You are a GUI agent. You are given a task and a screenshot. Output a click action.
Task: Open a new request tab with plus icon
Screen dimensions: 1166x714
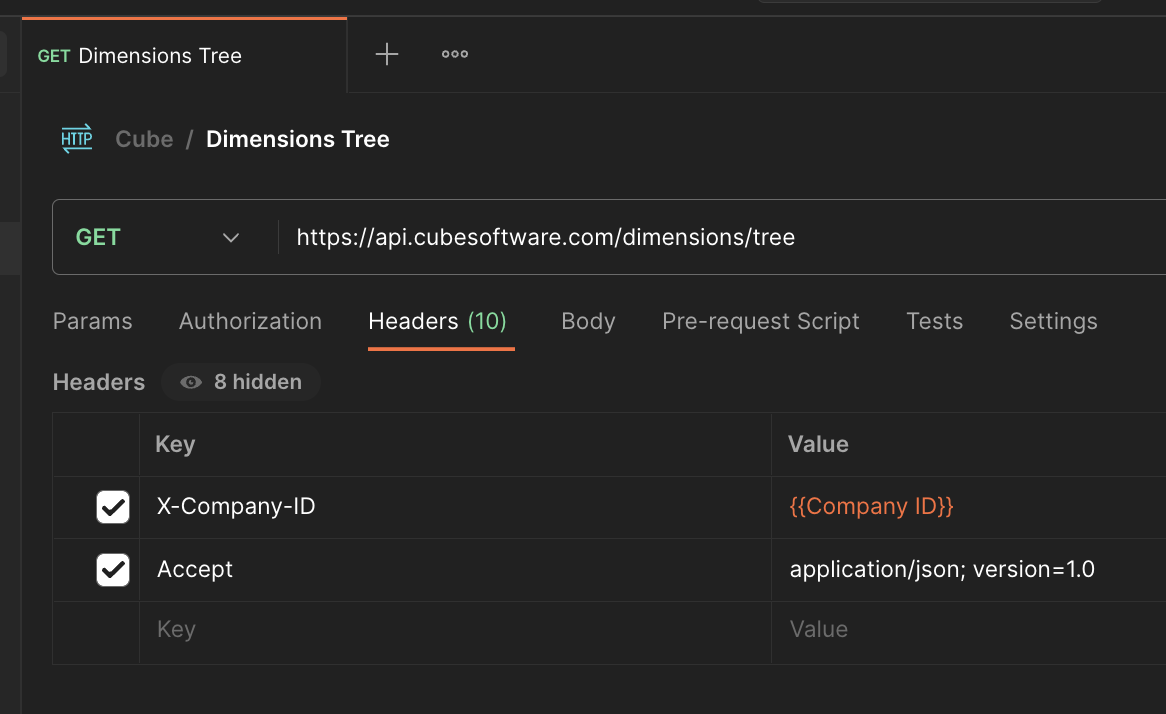tap(387, 55)
